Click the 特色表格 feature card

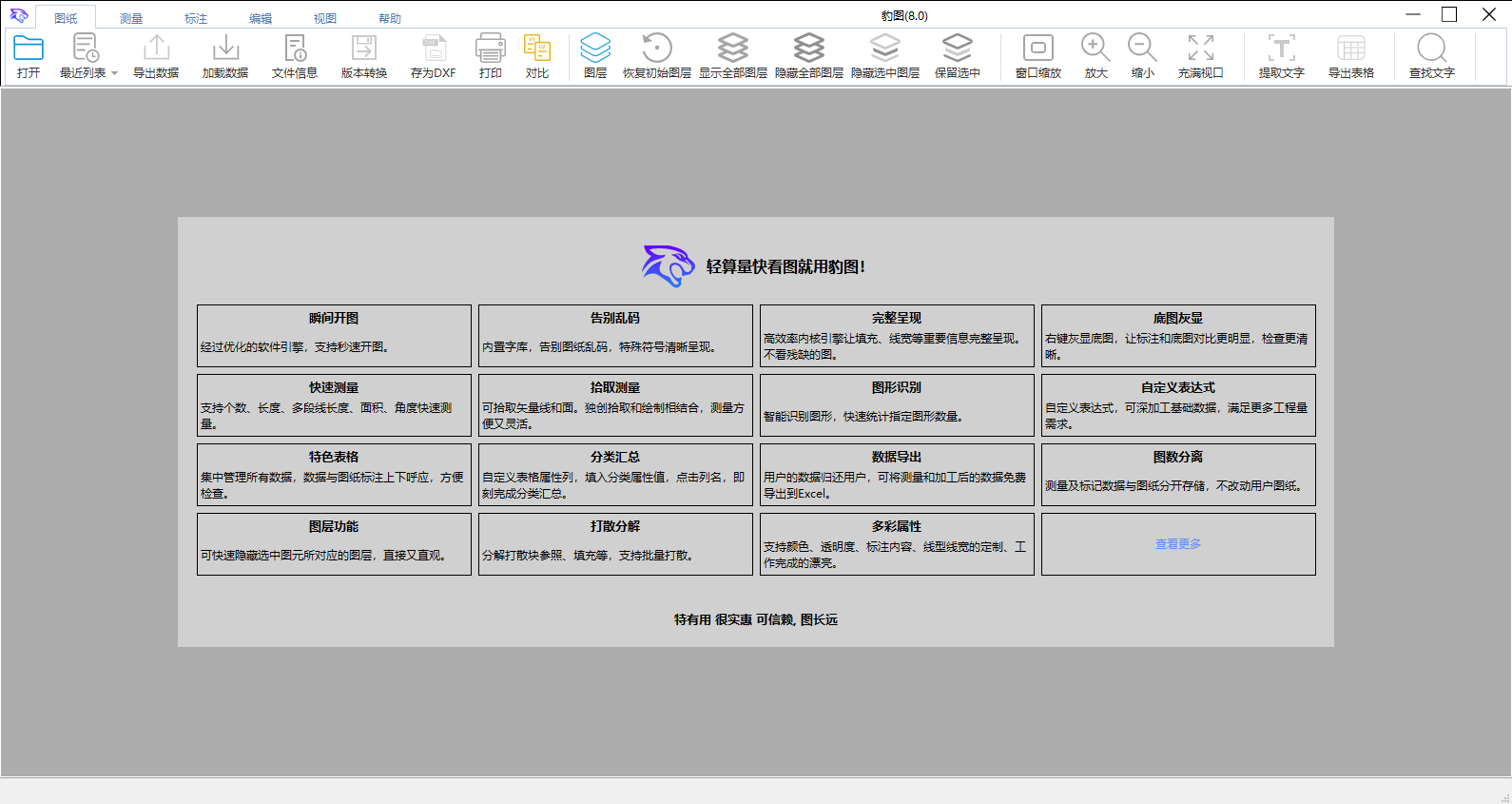[x=334, y=475]
